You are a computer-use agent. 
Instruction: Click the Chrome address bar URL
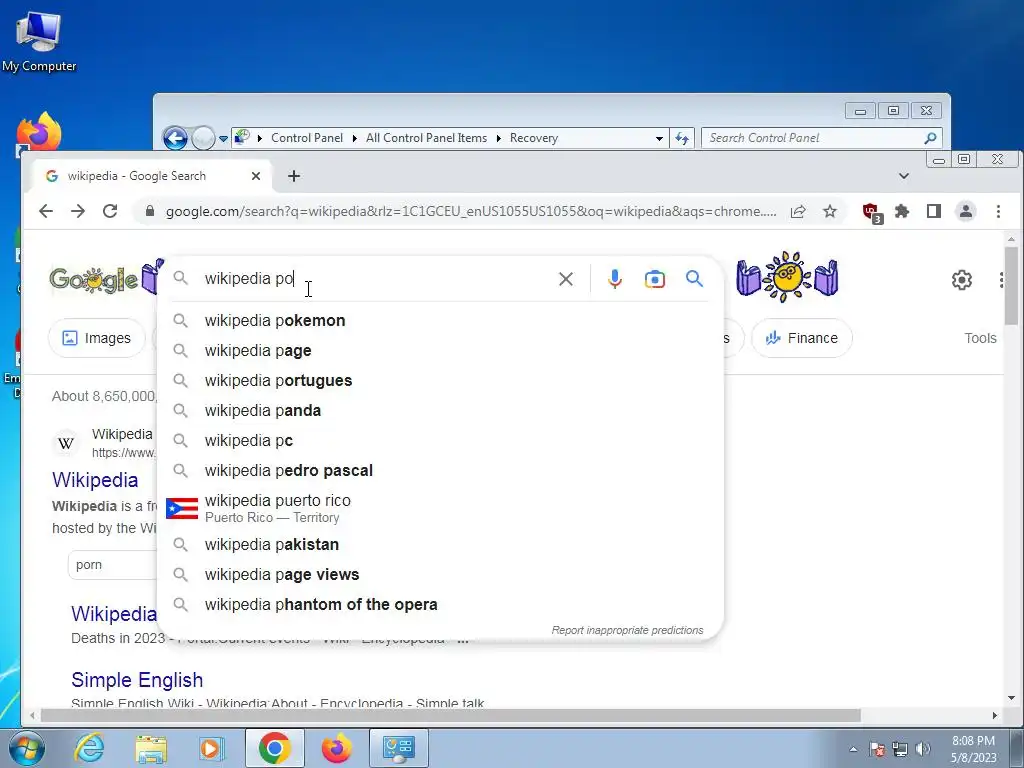[470, 212]
